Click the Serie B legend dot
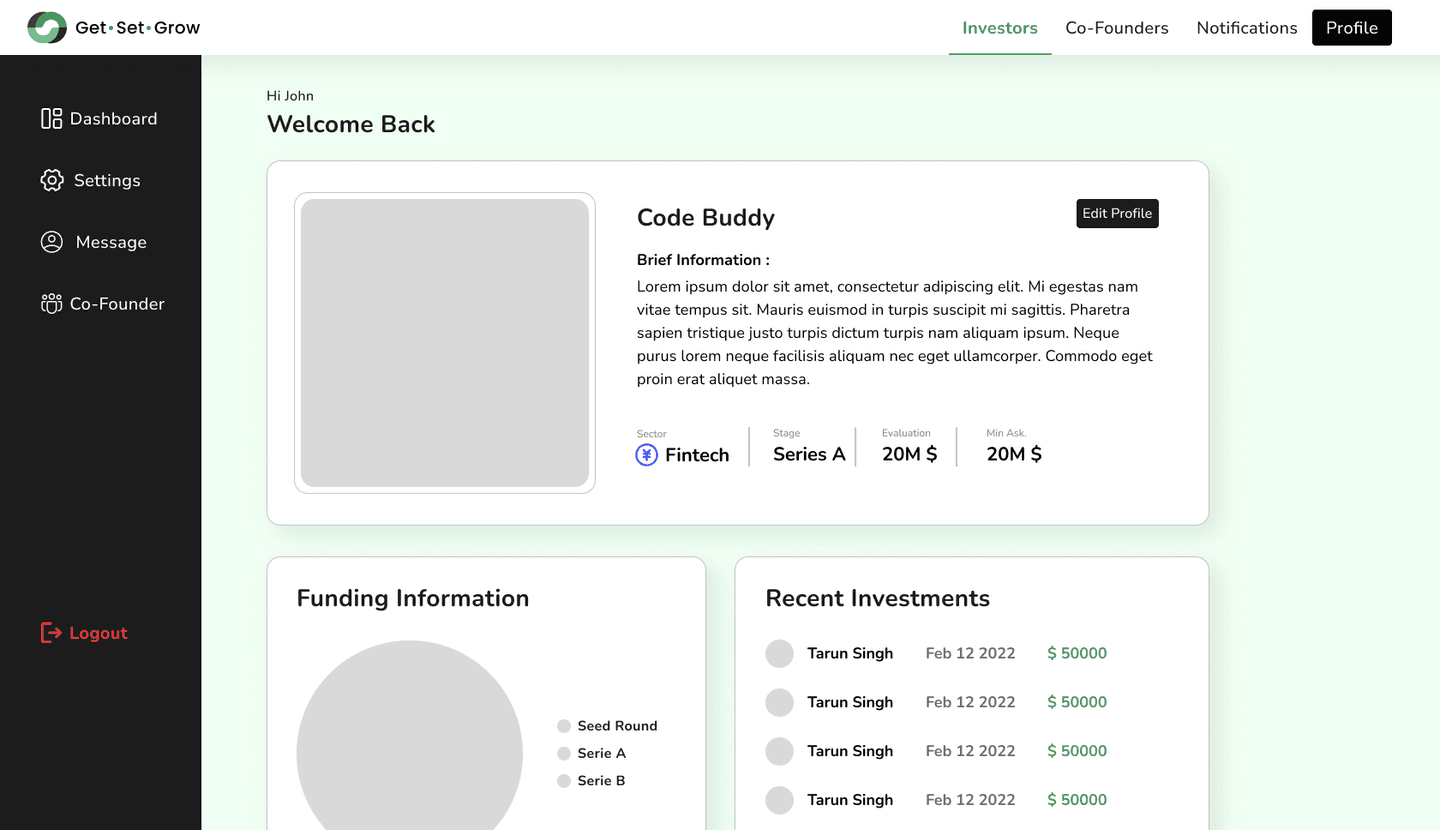The height and width of the screenshot is (830, 1440). (x=564, y=781)
